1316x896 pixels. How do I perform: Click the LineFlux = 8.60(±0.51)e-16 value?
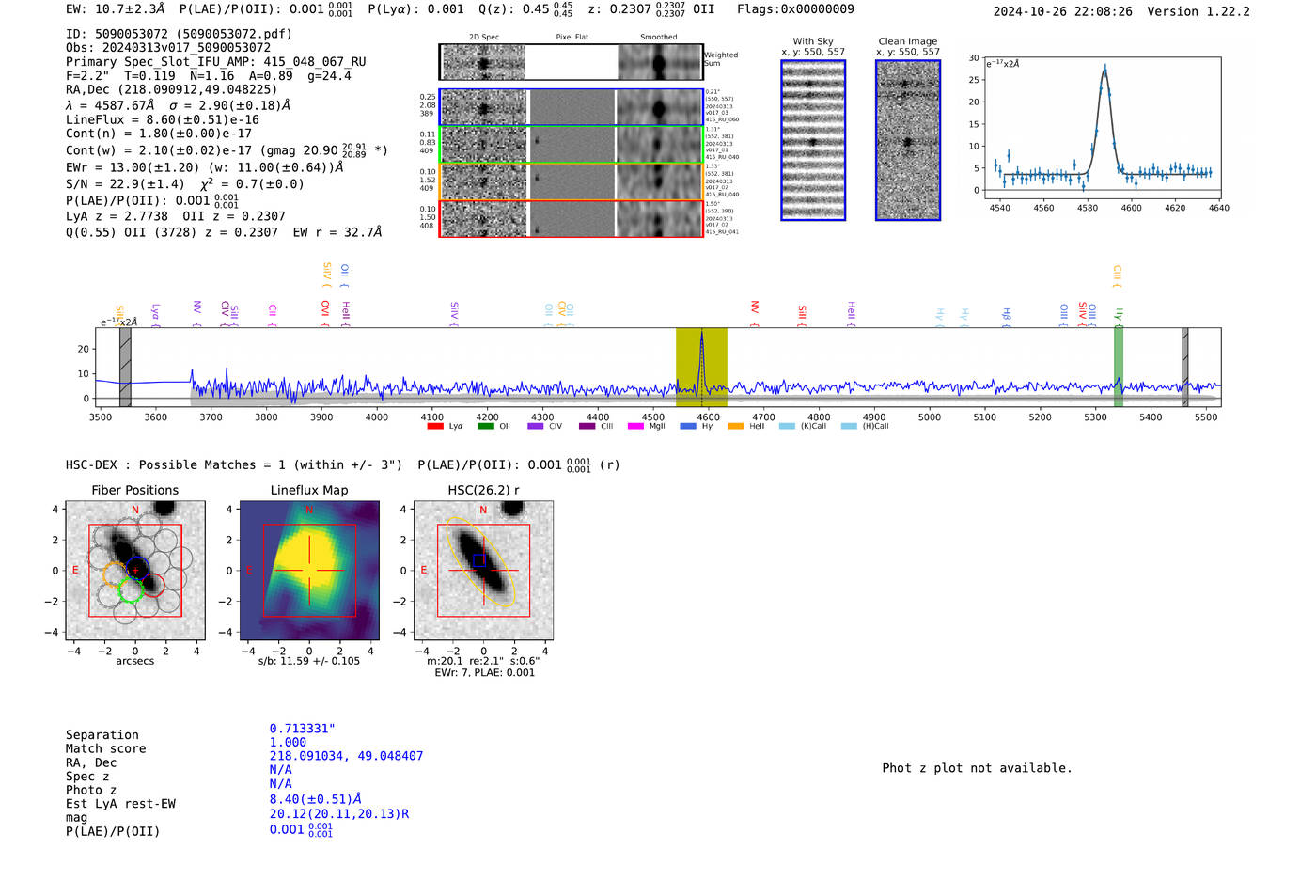click(x=163, y=120)
